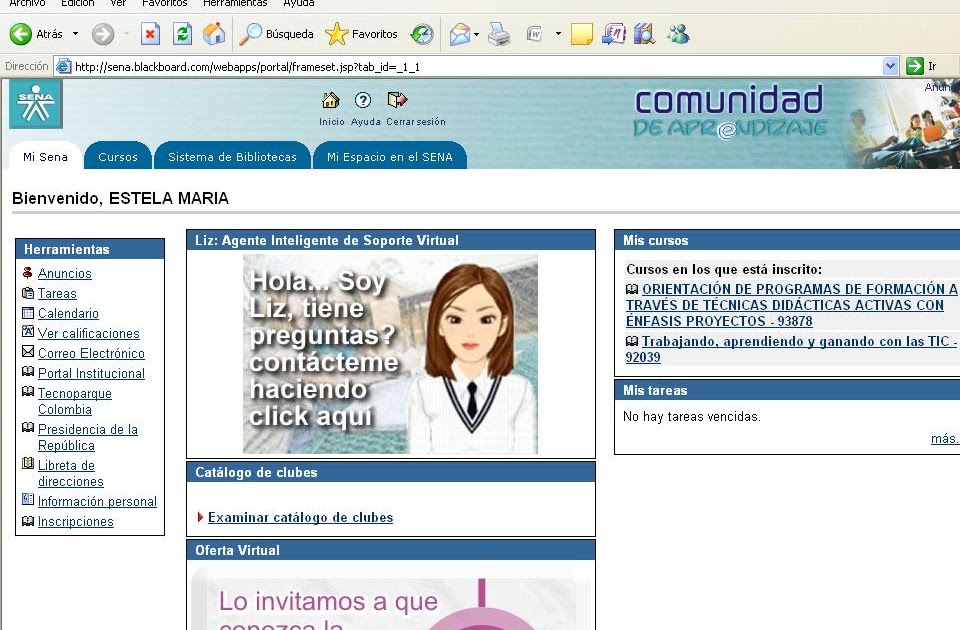
Task: Open the Calendario link
Action: coord(68,313)
